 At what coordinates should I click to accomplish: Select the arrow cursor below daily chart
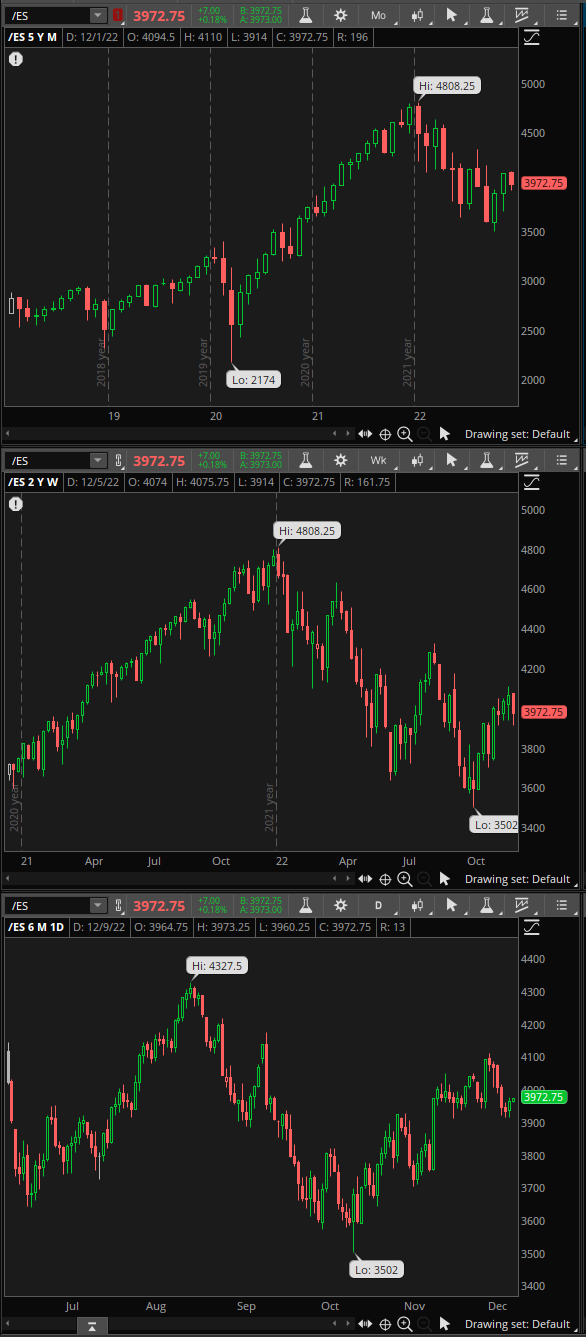[x=445, y=1324]
